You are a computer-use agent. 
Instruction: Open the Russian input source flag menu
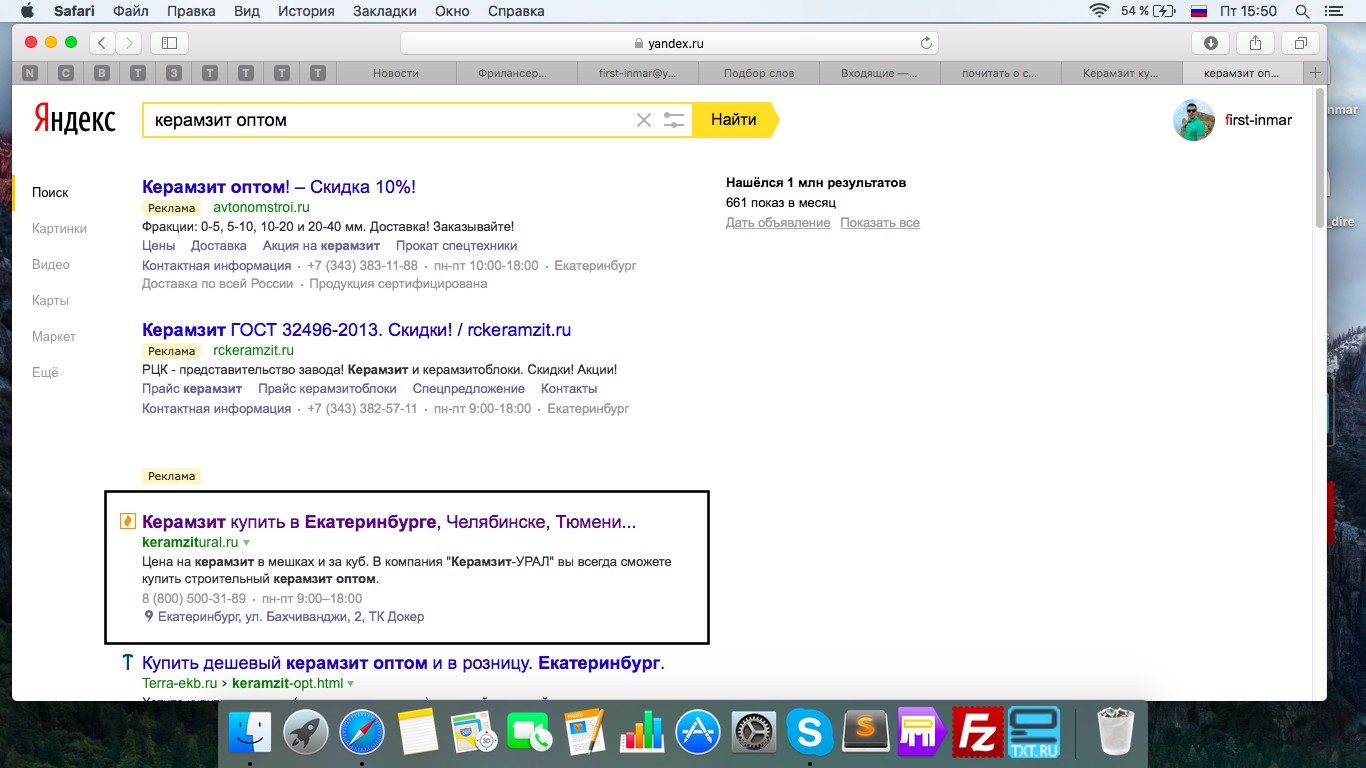click(1198, 11)
